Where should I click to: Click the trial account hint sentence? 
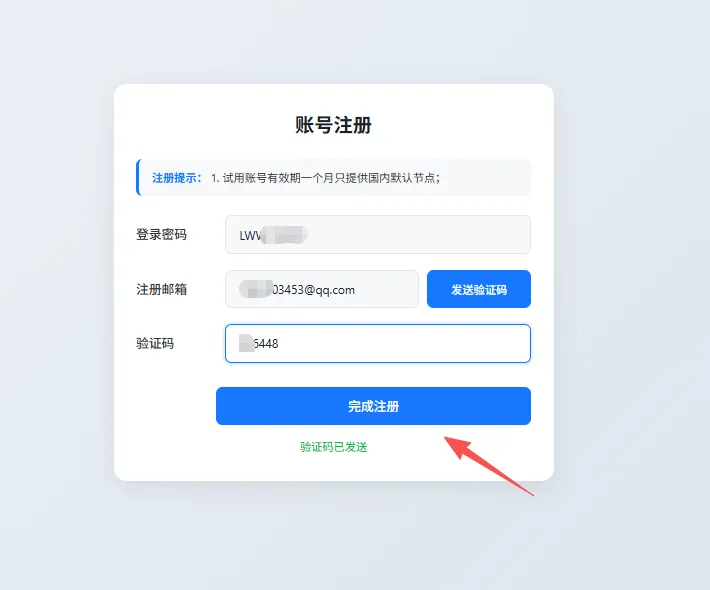[x=325, y=178]
